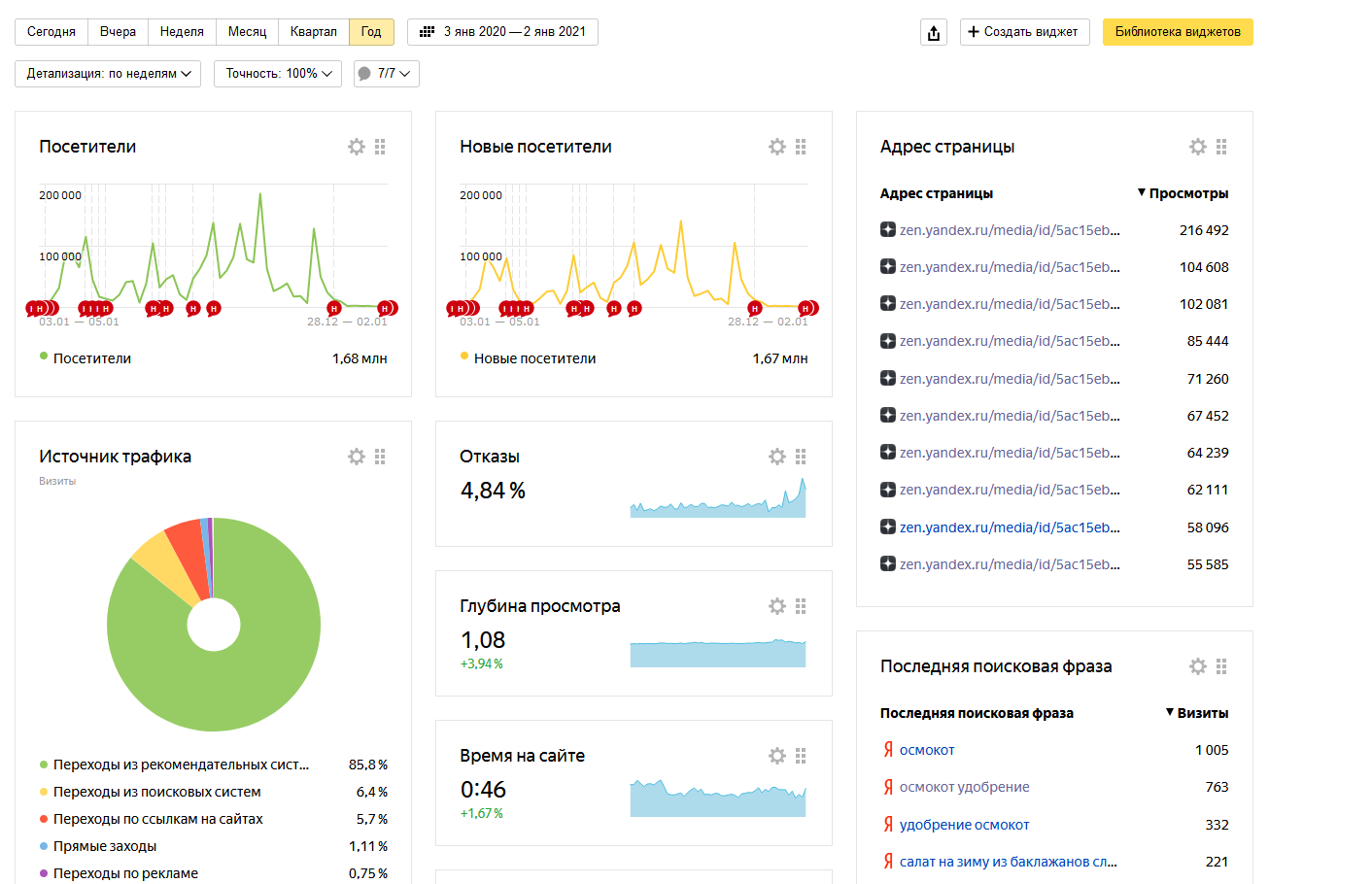Open settings gear of Последняя поисковая фраза widget
Image resolution: width=1372 pixels, height=884 pixels.
[1198, 666]
